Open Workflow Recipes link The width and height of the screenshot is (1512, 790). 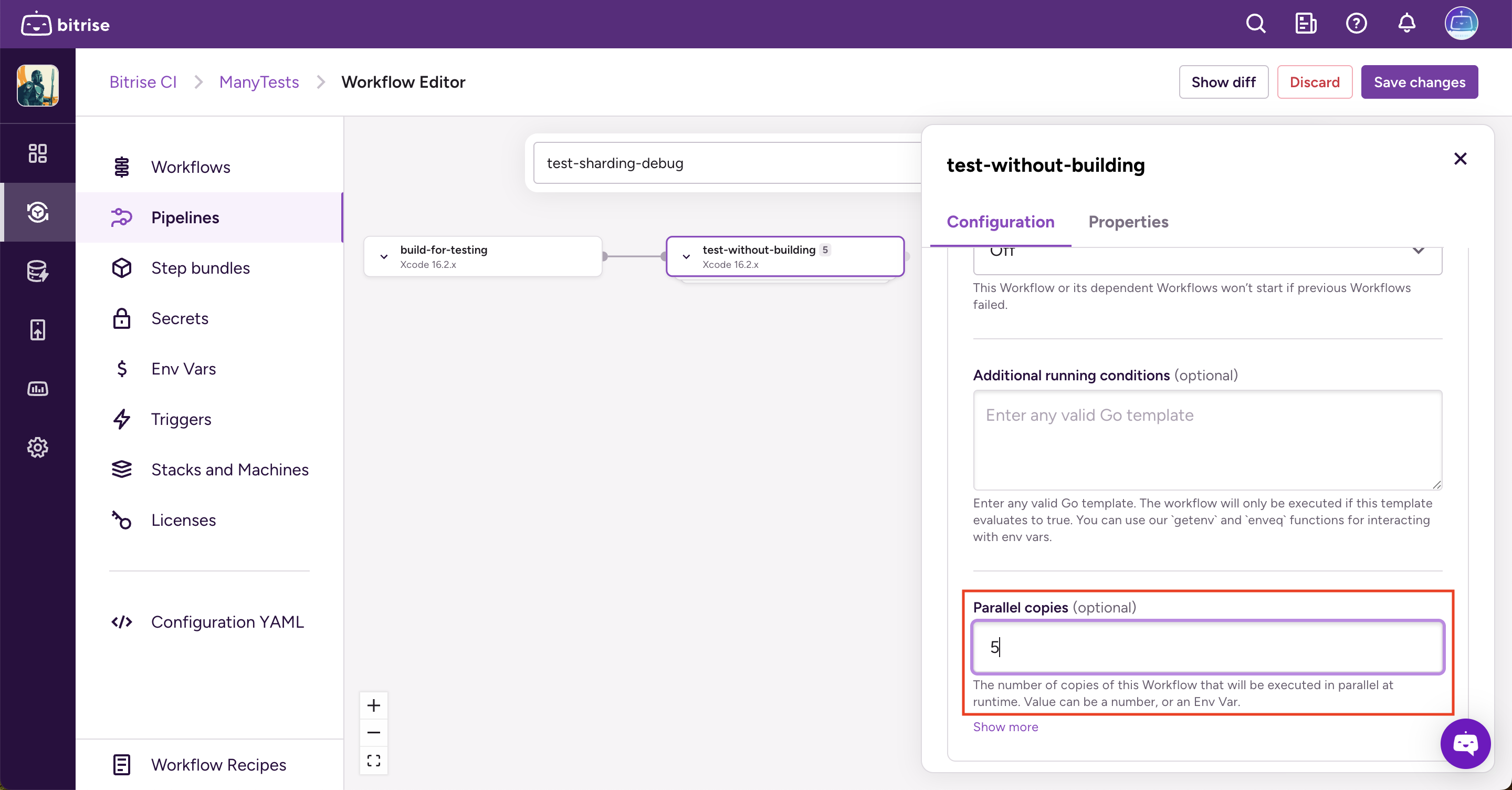[209, 765]
